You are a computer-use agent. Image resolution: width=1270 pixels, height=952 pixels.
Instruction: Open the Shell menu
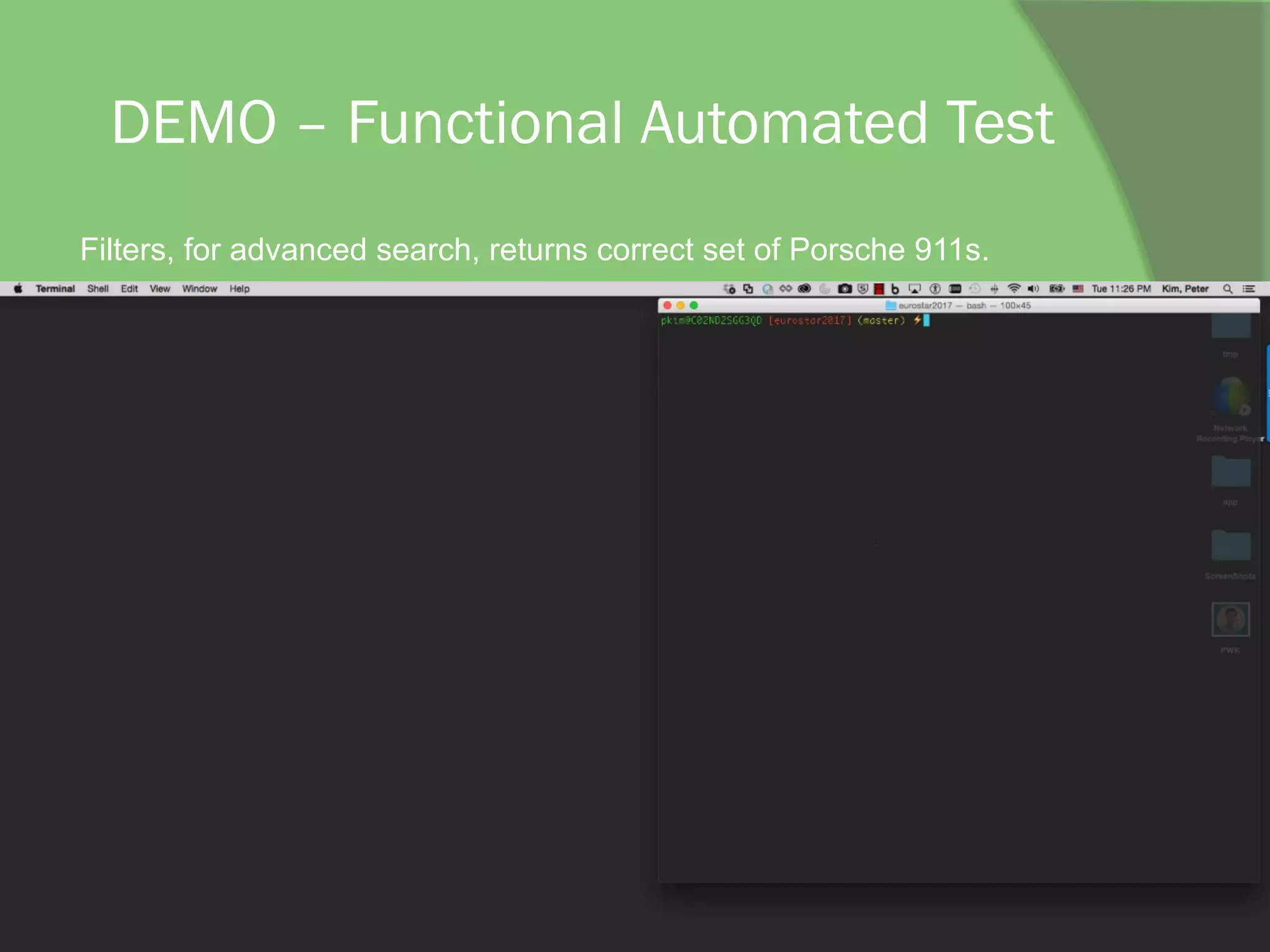(x=98, y=289)
